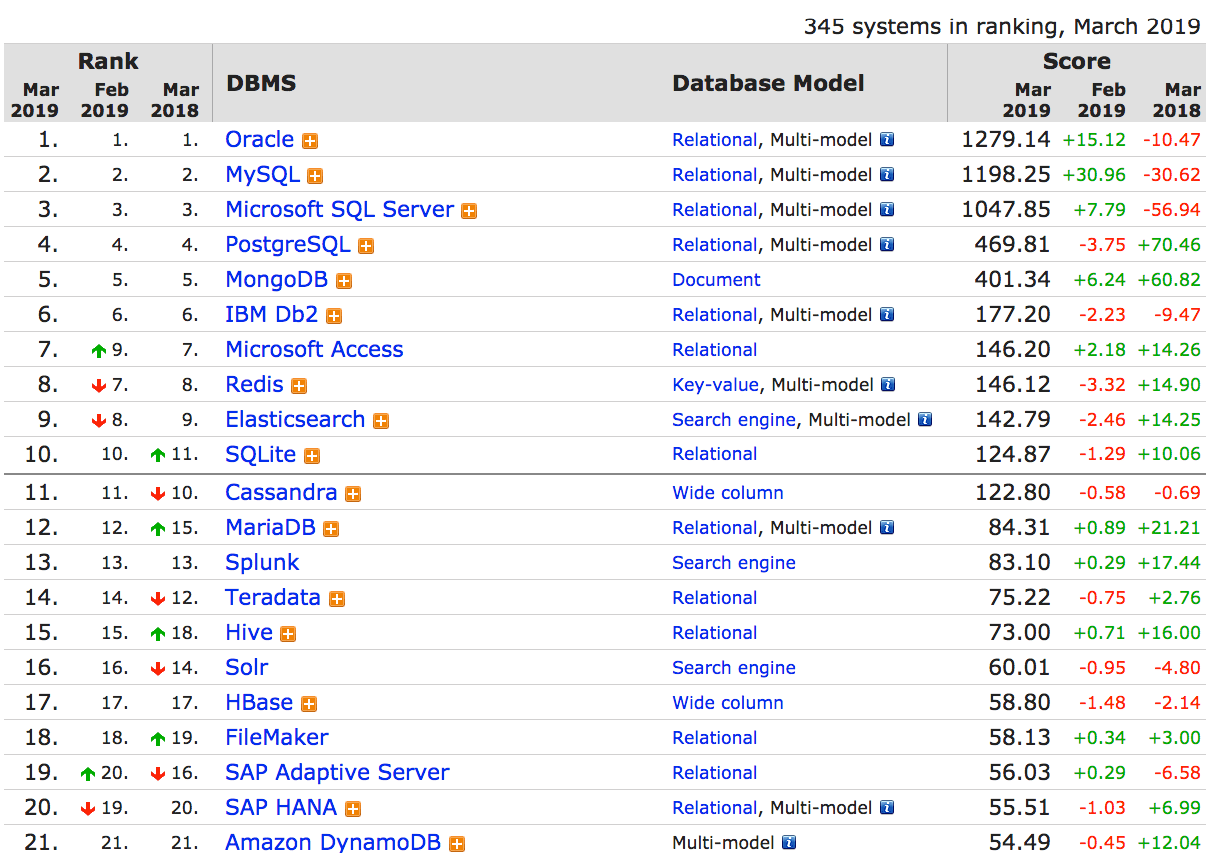
Task: Click the Search engine link for Elasticsearch
Action: tap(734, 420)
